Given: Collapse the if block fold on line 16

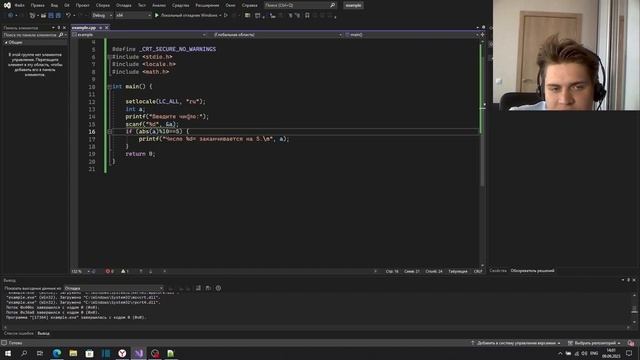Looking at the screenshot, I should coord(109,132).
